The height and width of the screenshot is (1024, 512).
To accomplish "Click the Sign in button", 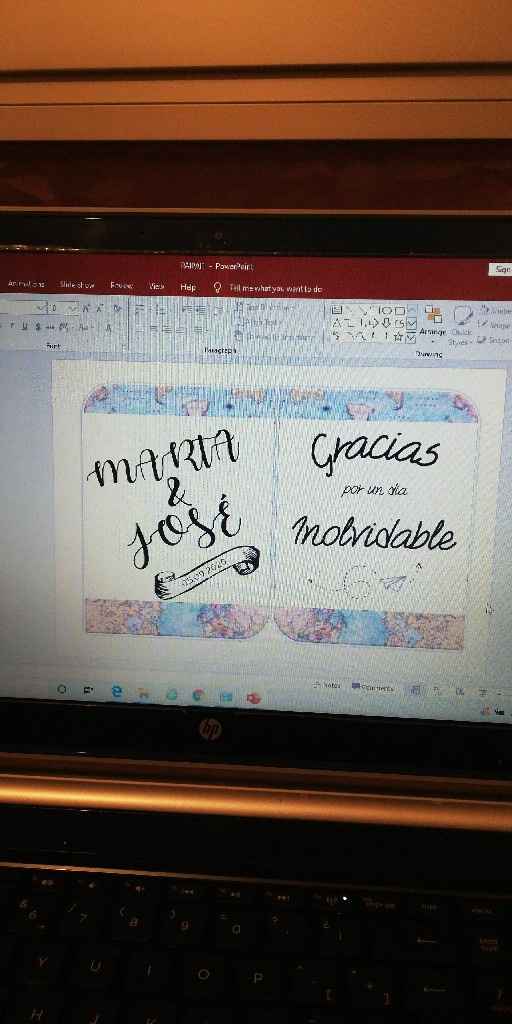I will 500,268.
